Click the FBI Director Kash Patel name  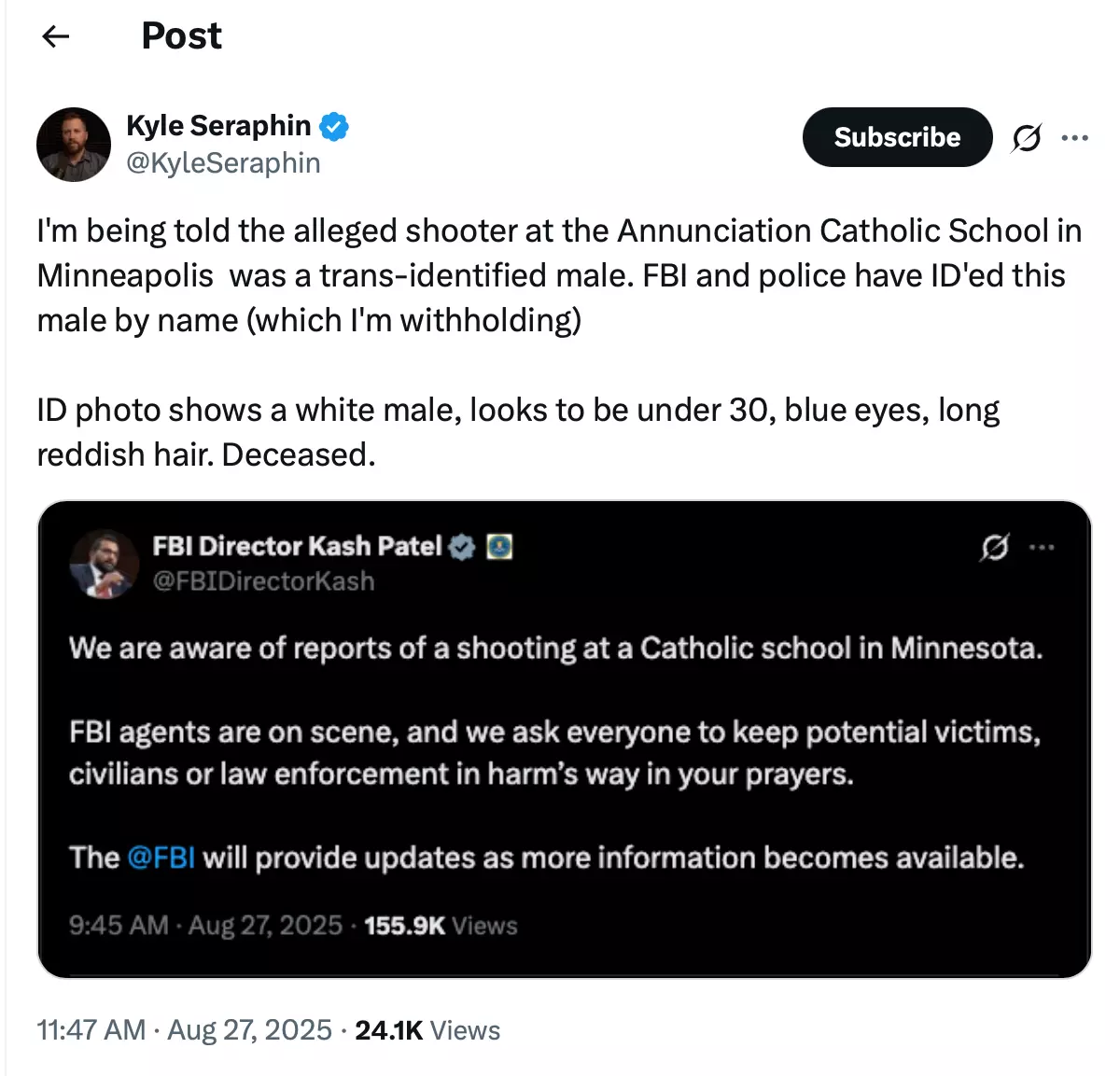[297, 546]
